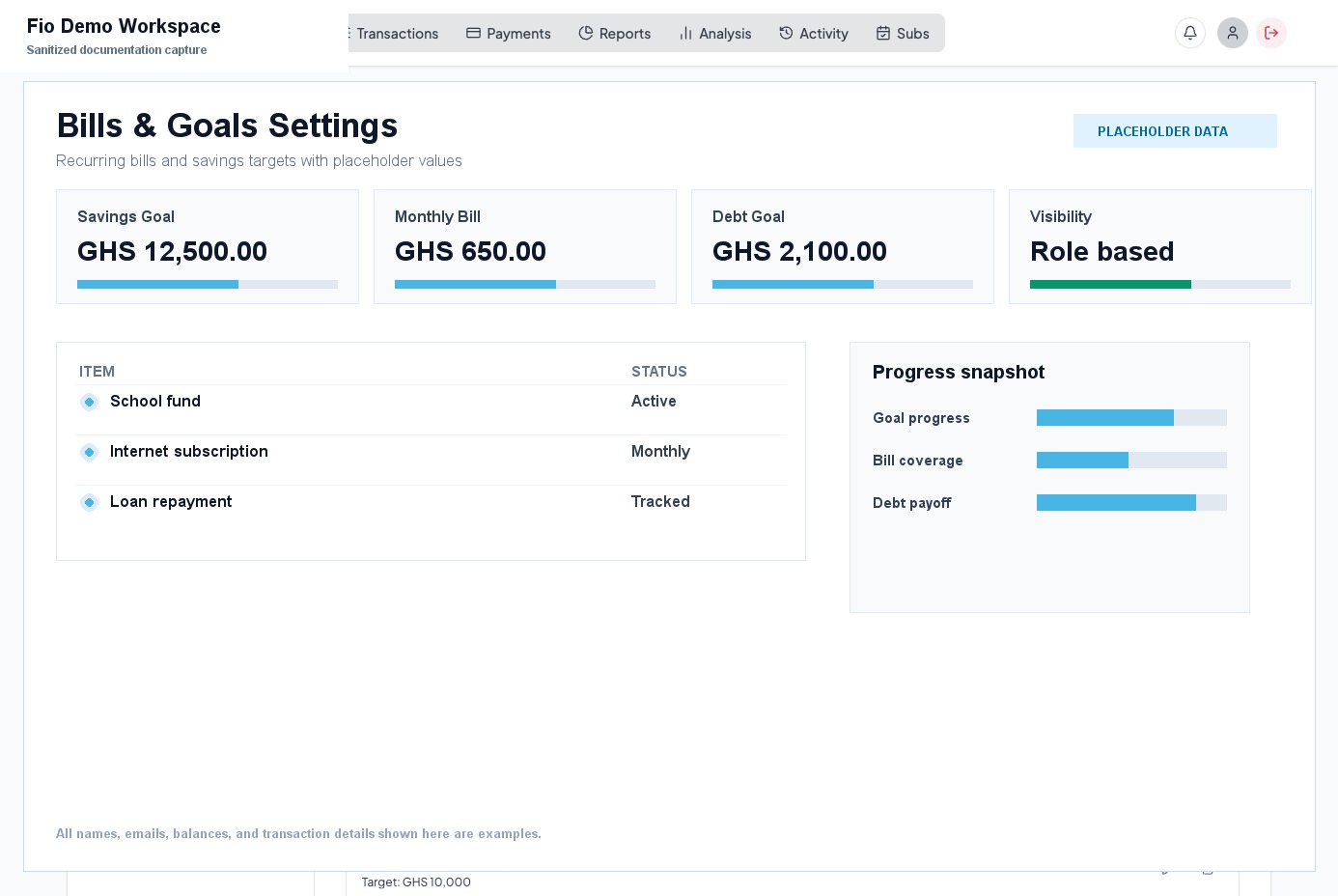Click the Monthly status cell
Image resolution: width=1338 pixels, height=896 pixels.
tap(660, 451)
